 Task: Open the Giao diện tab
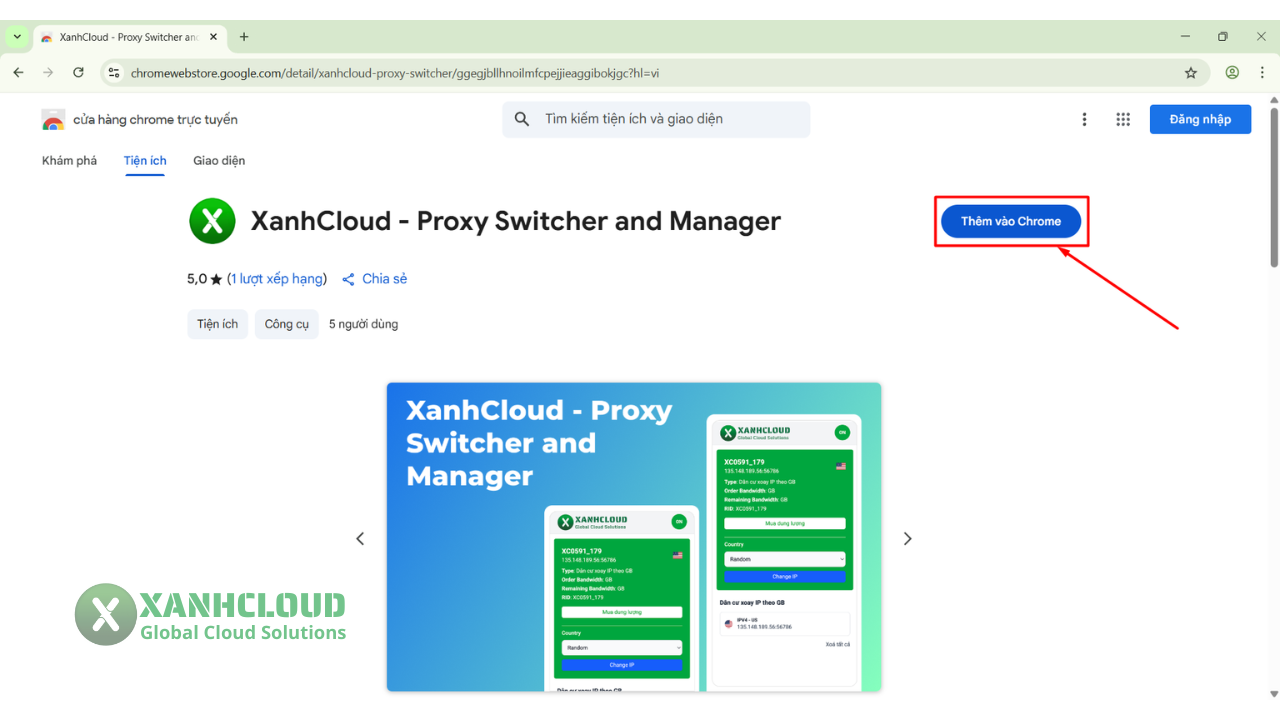coord(219,161)
